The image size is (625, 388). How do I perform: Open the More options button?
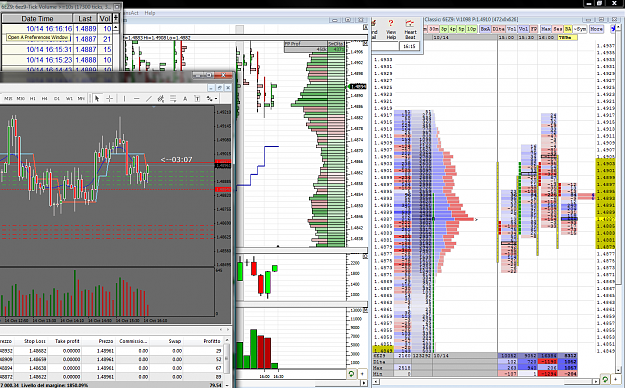[597, 29]
